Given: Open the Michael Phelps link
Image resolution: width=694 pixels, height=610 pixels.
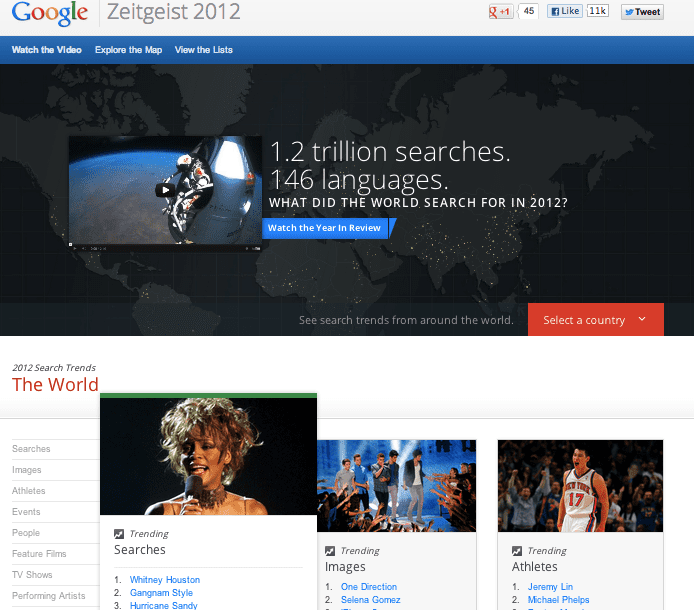Looking at the screenshot, I should point(558,599).
